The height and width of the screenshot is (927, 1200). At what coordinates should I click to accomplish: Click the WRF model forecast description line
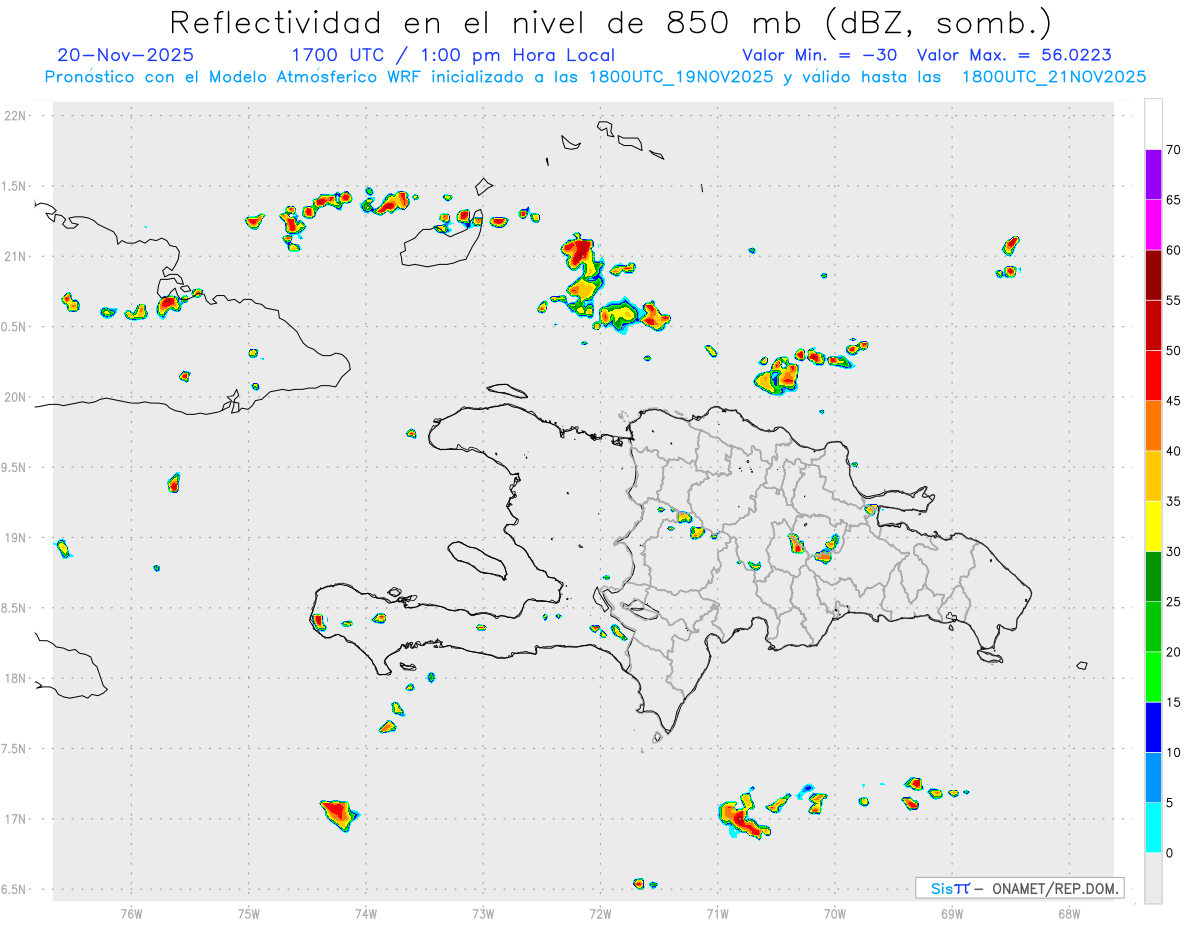pyautogui.click(x=595, y=76)
